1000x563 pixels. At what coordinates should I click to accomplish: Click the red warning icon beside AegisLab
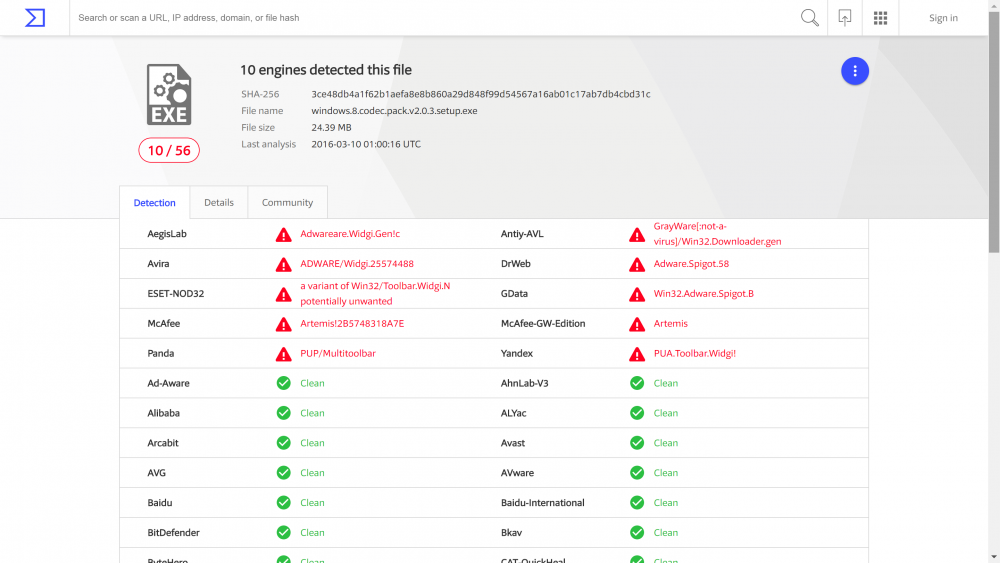pos(284,235)
